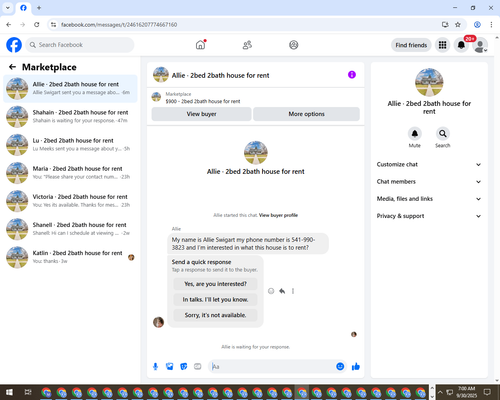Open the View buyer profile link
This screenshot has width=500, height=400.
(x=278, y=215)
